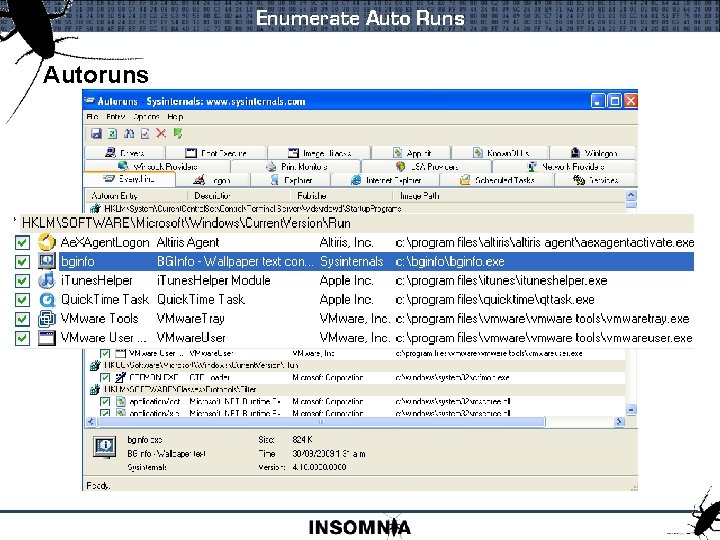Screen dimensions: 720x540
Task: Click the iTunesHelper Module description text
Action: coord(214,280)
